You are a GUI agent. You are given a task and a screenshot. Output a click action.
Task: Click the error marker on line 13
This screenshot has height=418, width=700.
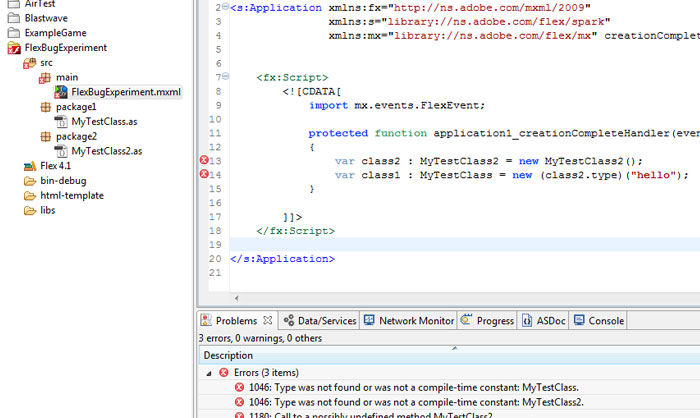(x=204, y=161)
